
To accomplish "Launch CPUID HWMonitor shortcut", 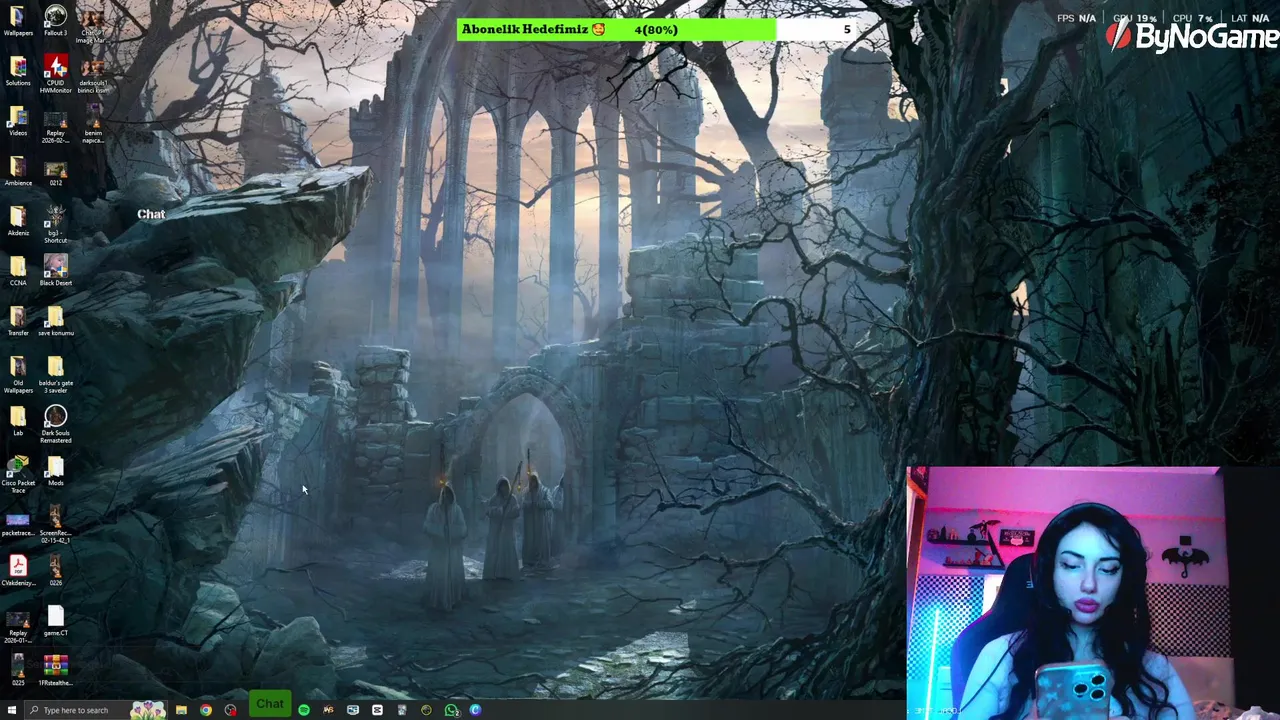I will coord(55,74).
